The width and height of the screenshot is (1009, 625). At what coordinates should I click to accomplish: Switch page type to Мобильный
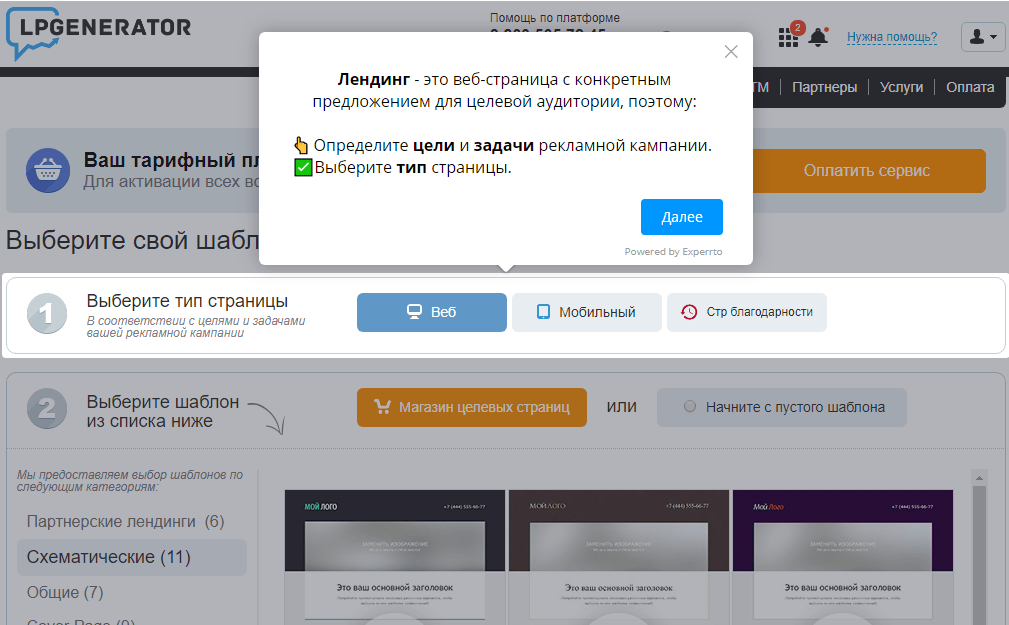tap(586, 312)
